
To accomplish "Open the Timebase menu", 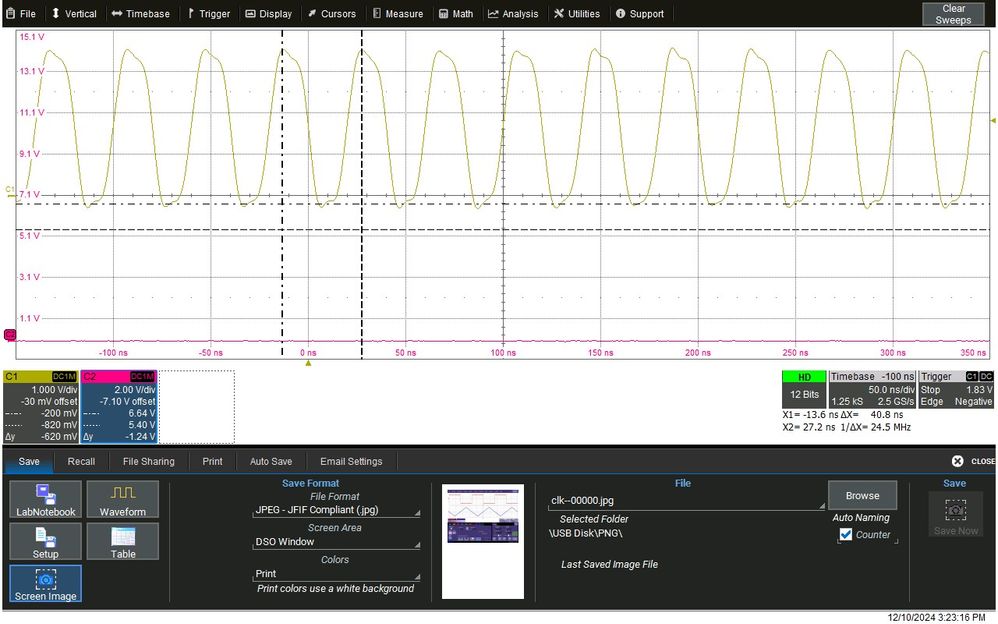I will tap(141, 13).
